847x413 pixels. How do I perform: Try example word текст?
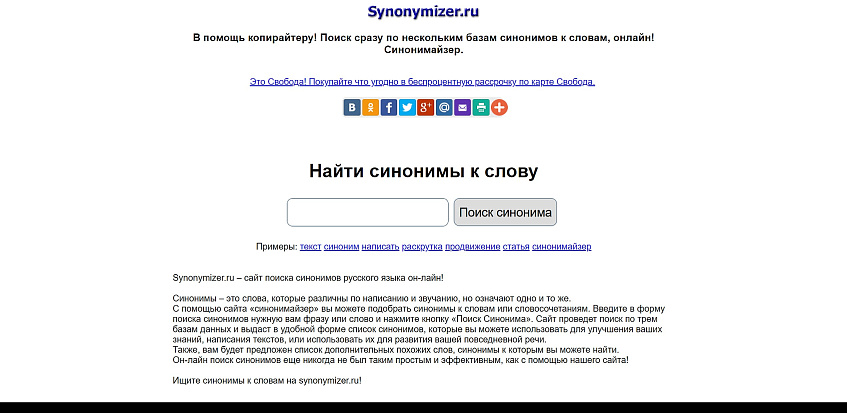311,247
